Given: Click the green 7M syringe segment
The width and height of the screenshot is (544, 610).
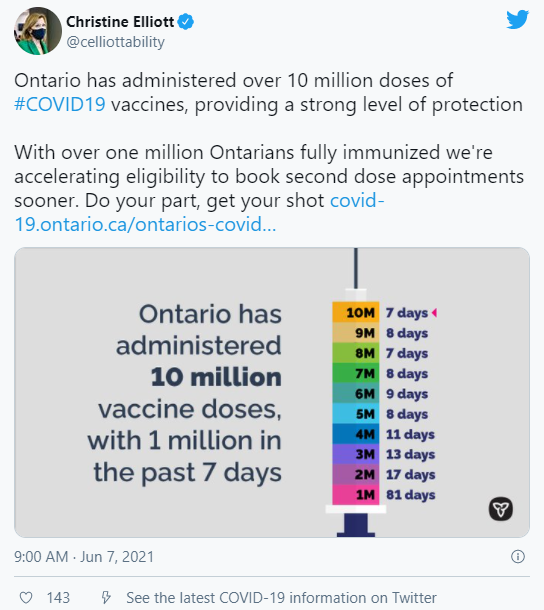Looking at the screenshot, I should pyautogui.click(x=356, y=373).
